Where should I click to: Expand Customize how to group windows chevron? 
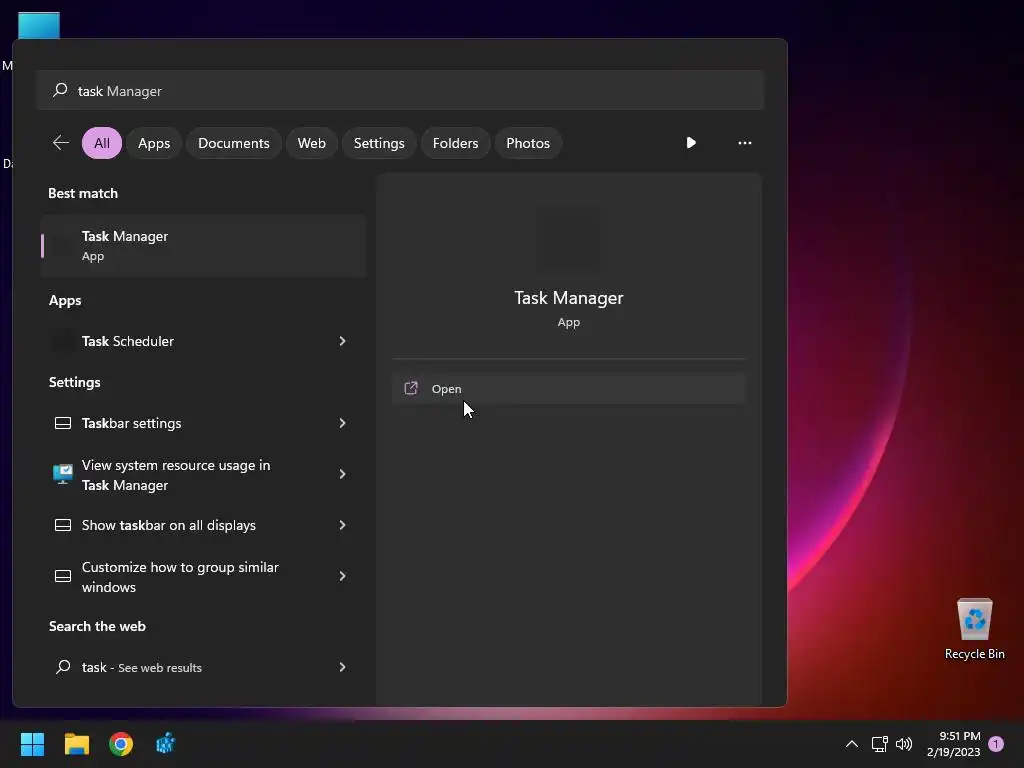(x=342, y=576)
